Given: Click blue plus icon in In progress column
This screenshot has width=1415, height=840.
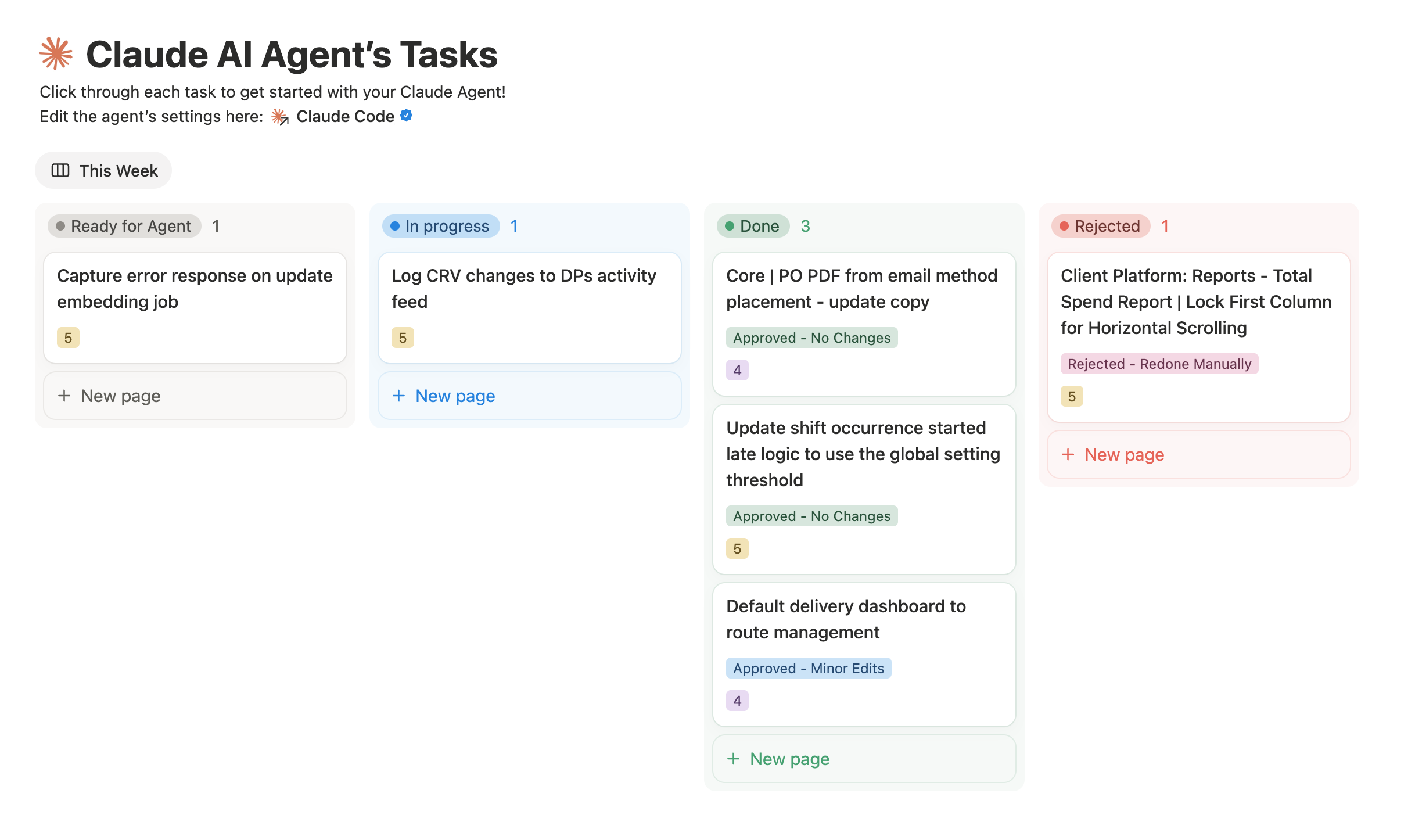Looking at the screenshot, I should (x=398, y=396).
